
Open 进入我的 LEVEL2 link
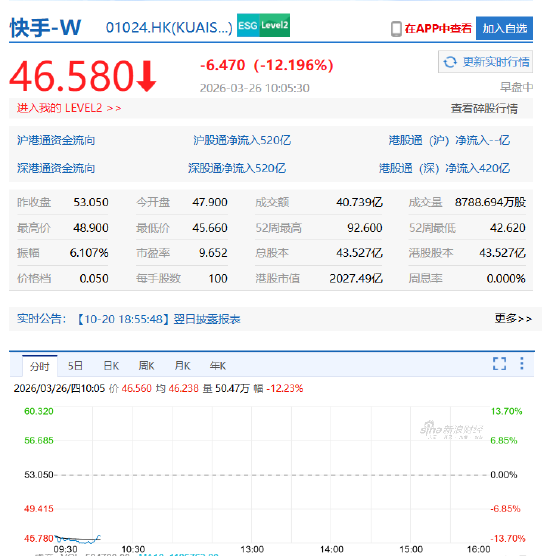click(x=69, y=108)
